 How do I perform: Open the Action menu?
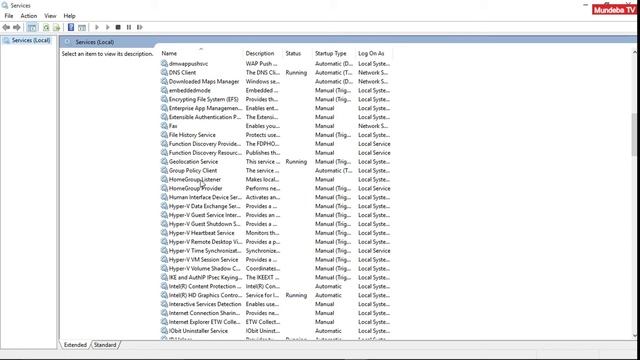(29, 16)
